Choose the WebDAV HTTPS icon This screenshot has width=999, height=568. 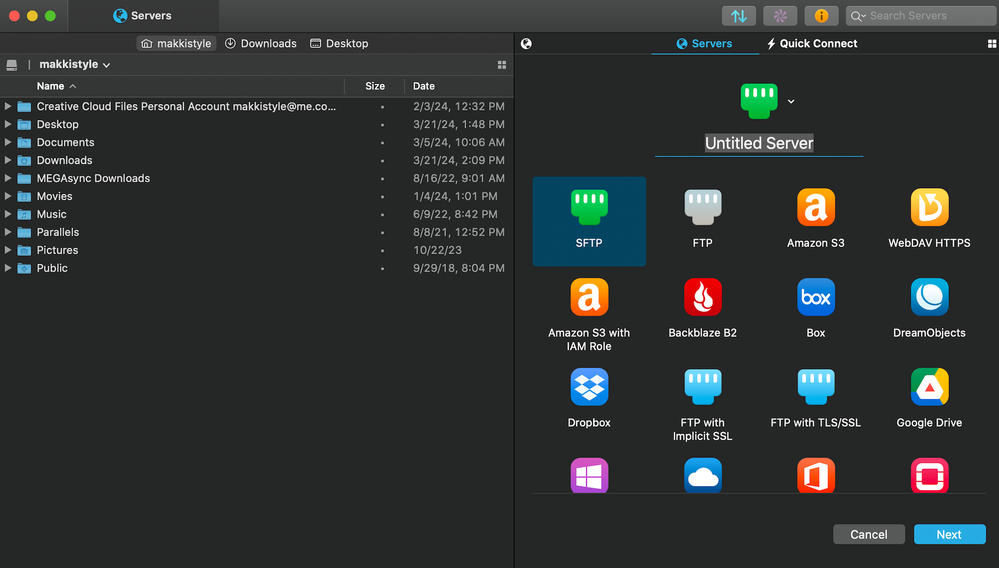pos(929,208)
